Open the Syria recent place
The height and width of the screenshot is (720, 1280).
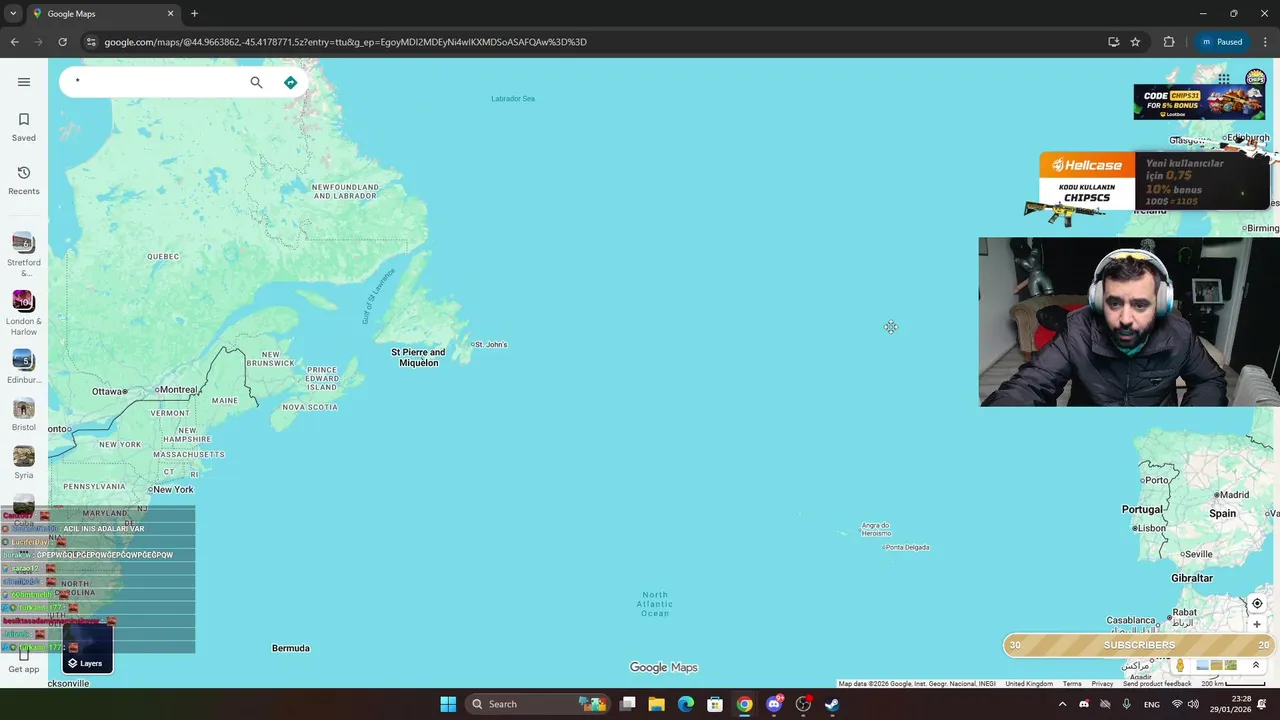24,462
